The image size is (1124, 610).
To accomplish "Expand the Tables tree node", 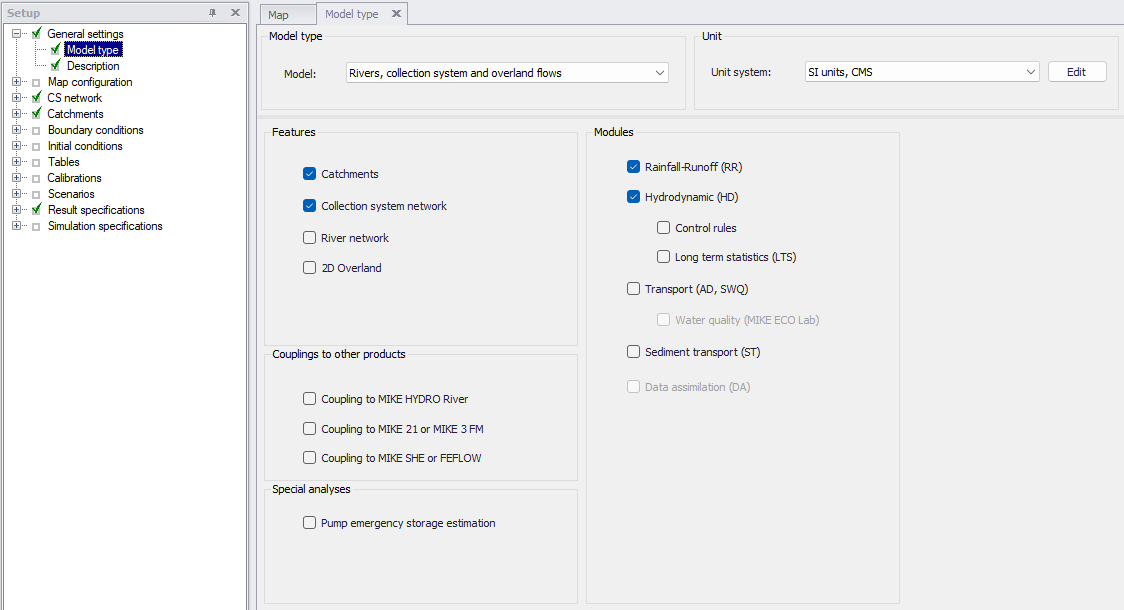I will (x=16, y=161).
